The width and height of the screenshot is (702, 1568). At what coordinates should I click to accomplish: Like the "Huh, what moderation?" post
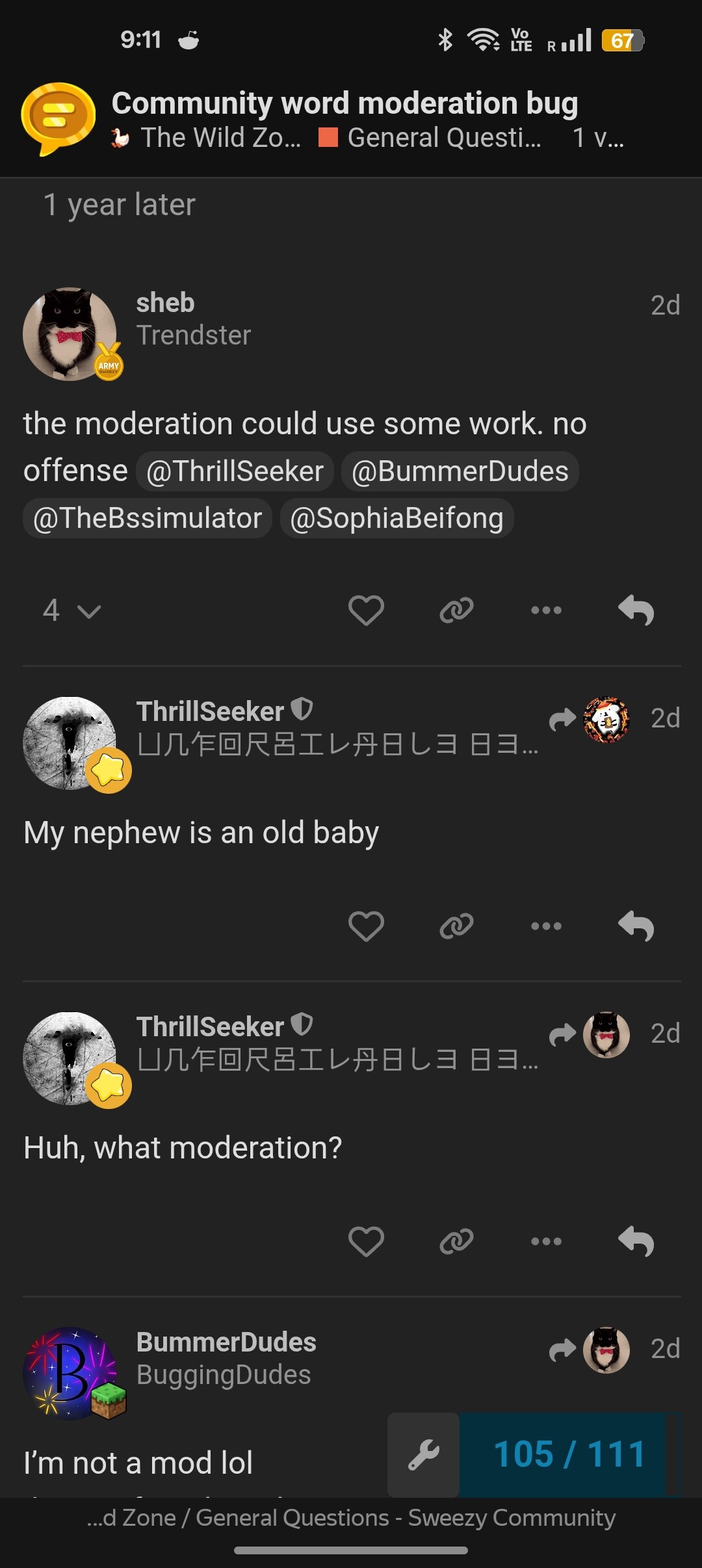pos(366,1241)
